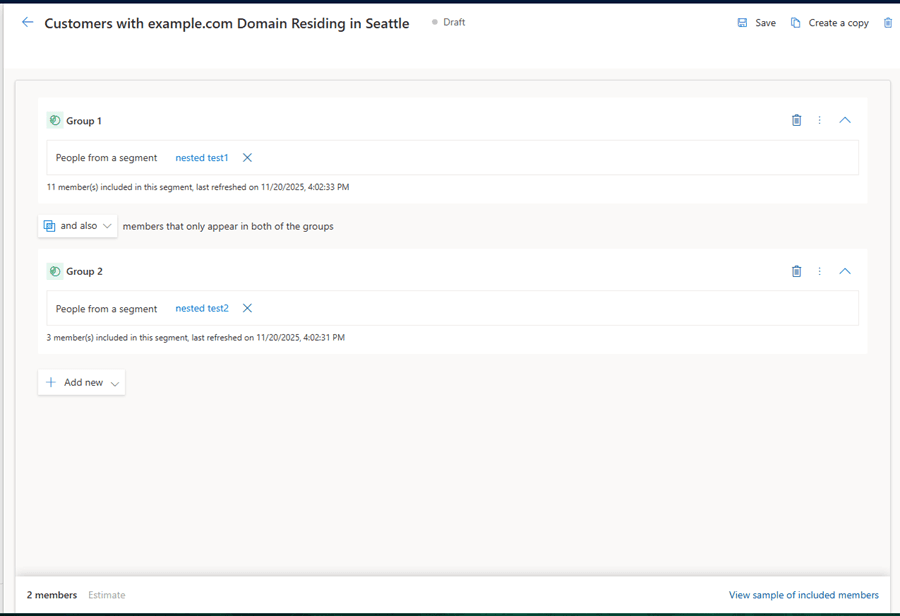
Task: Delete Group 1 with trash icon
Action: tap(796, 120)
